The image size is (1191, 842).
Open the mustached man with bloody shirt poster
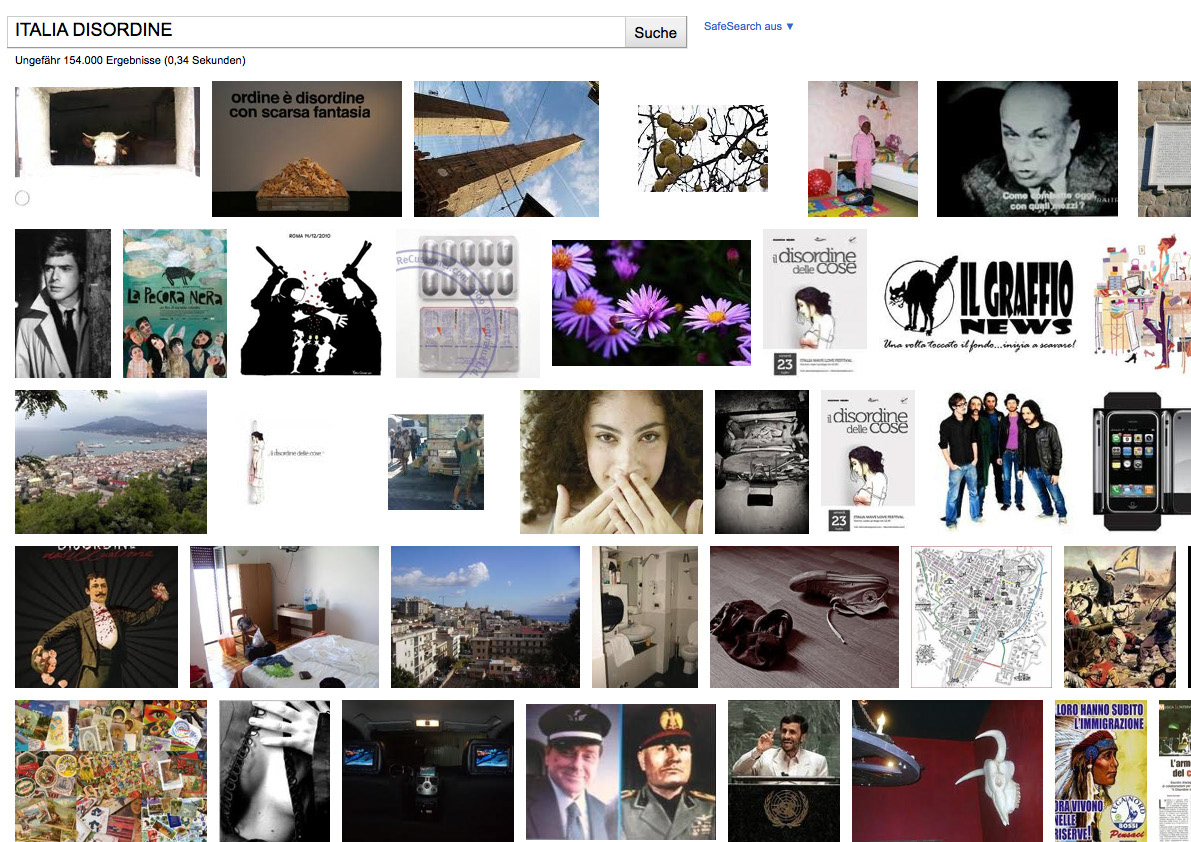point(96,617)
